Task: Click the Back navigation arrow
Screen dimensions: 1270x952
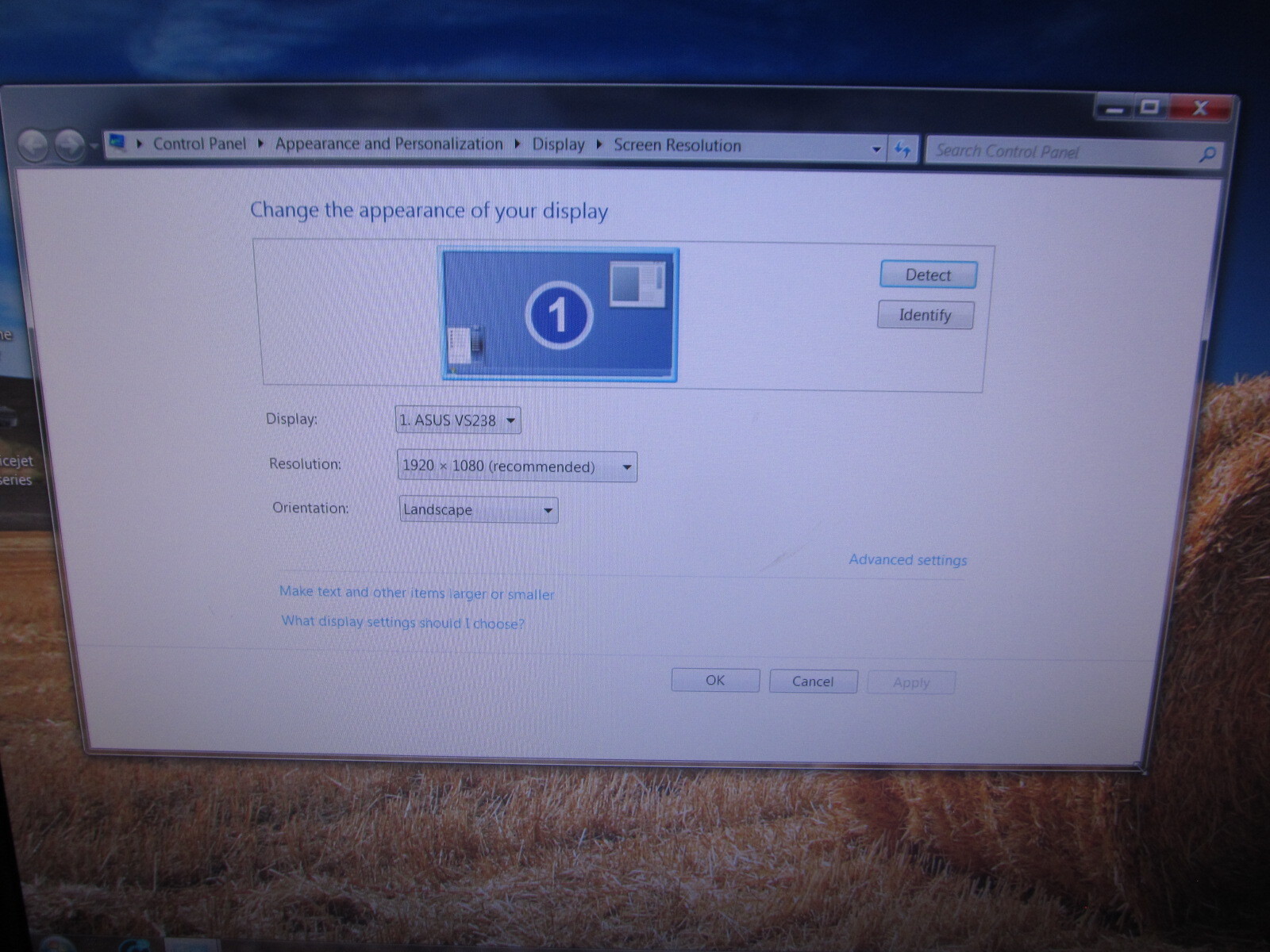Action: [x=34, y=146]
